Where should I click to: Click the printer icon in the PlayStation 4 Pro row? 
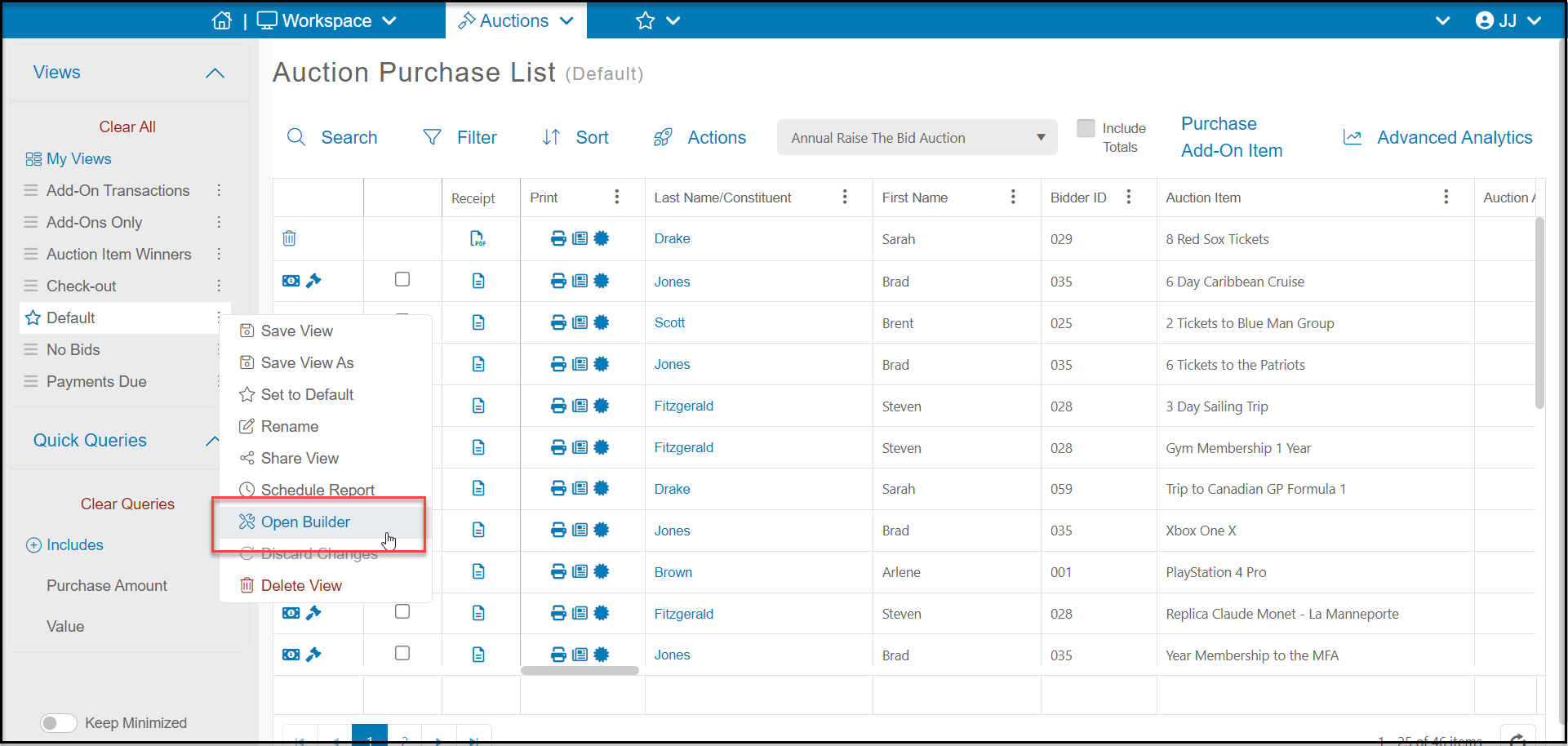pyautogui.click(x=558, y=571)
